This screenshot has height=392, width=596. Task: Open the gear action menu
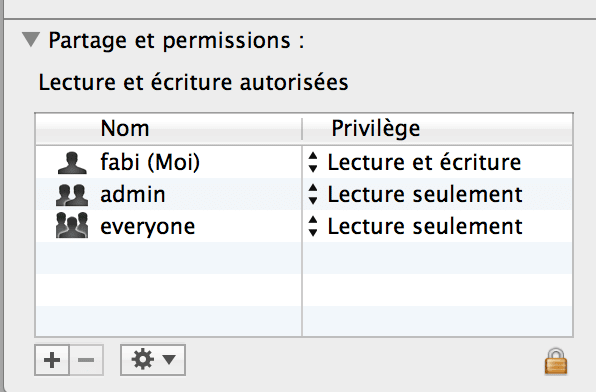(153, 360)
